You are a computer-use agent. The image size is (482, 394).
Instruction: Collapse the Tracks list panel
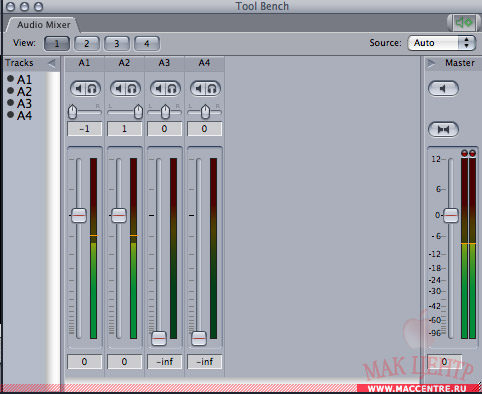pos(52,63)
